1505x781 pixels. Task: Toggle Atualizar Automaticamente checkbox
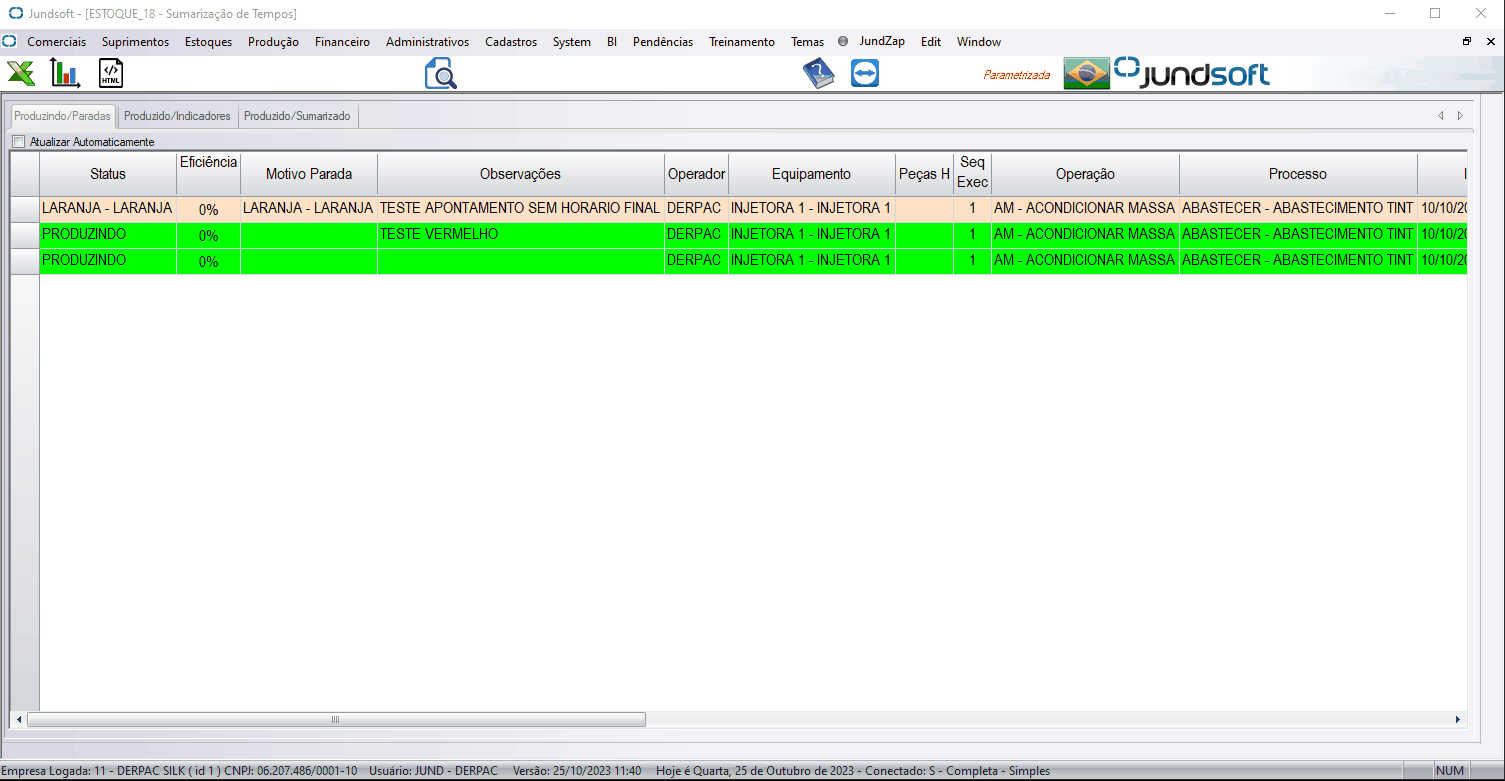pyautogui.click(x=18, y=142)
